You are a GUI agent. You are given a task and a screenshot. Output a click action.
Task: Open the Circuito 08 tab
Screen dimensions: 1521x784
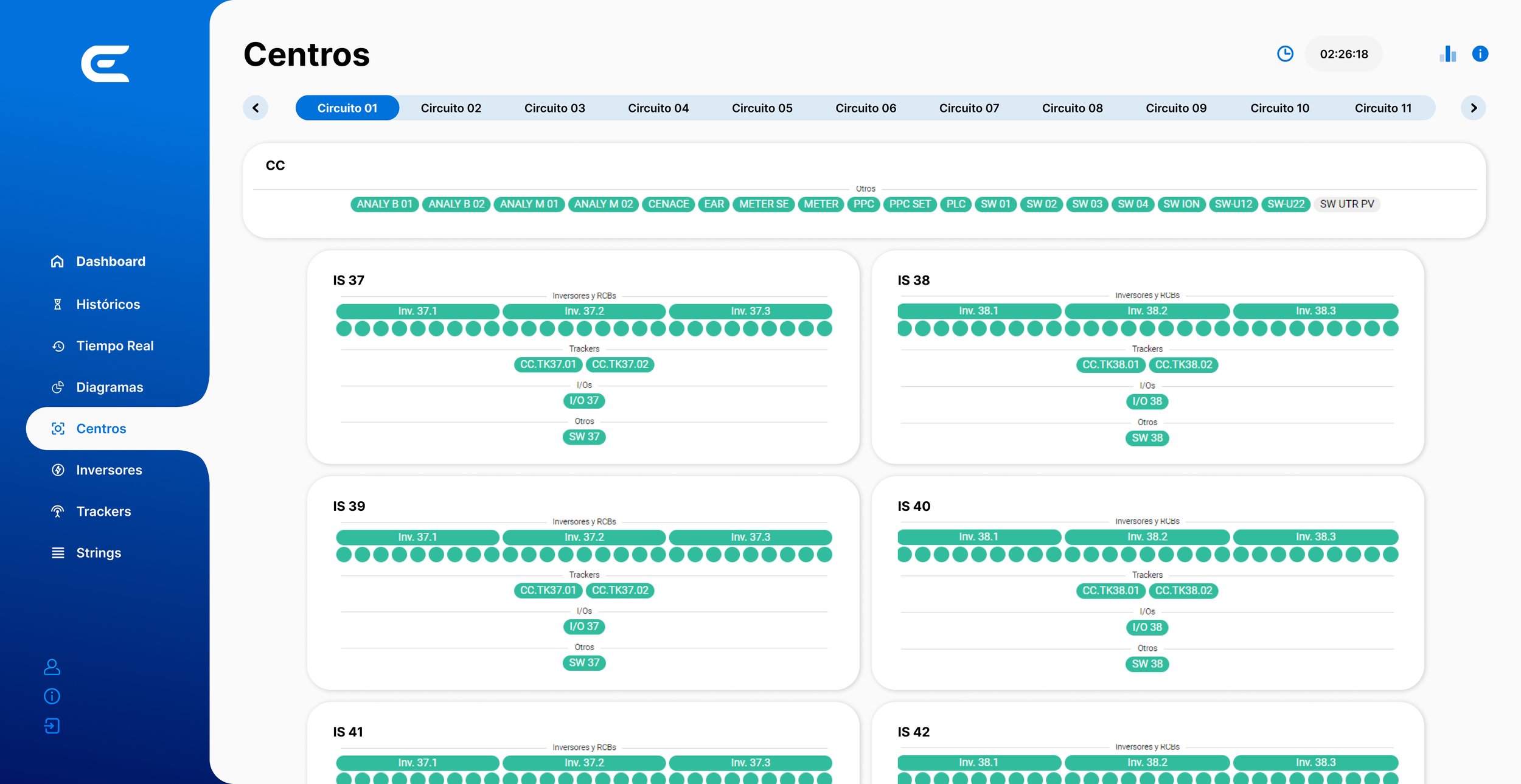(x=1072, y=108)
